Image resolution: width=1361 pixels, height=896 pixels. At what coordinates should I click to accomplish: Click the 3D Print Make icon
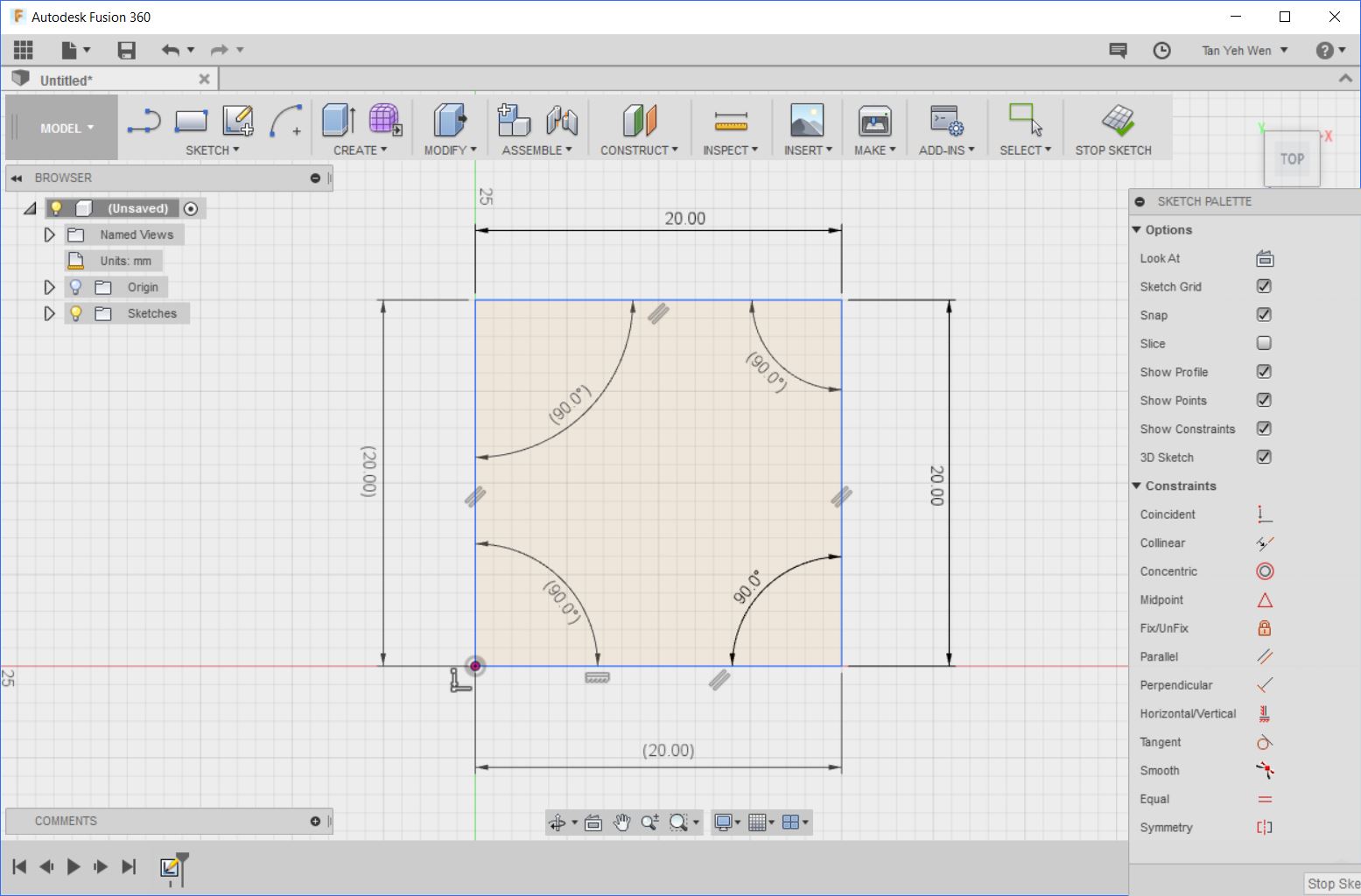pos(874,121)
